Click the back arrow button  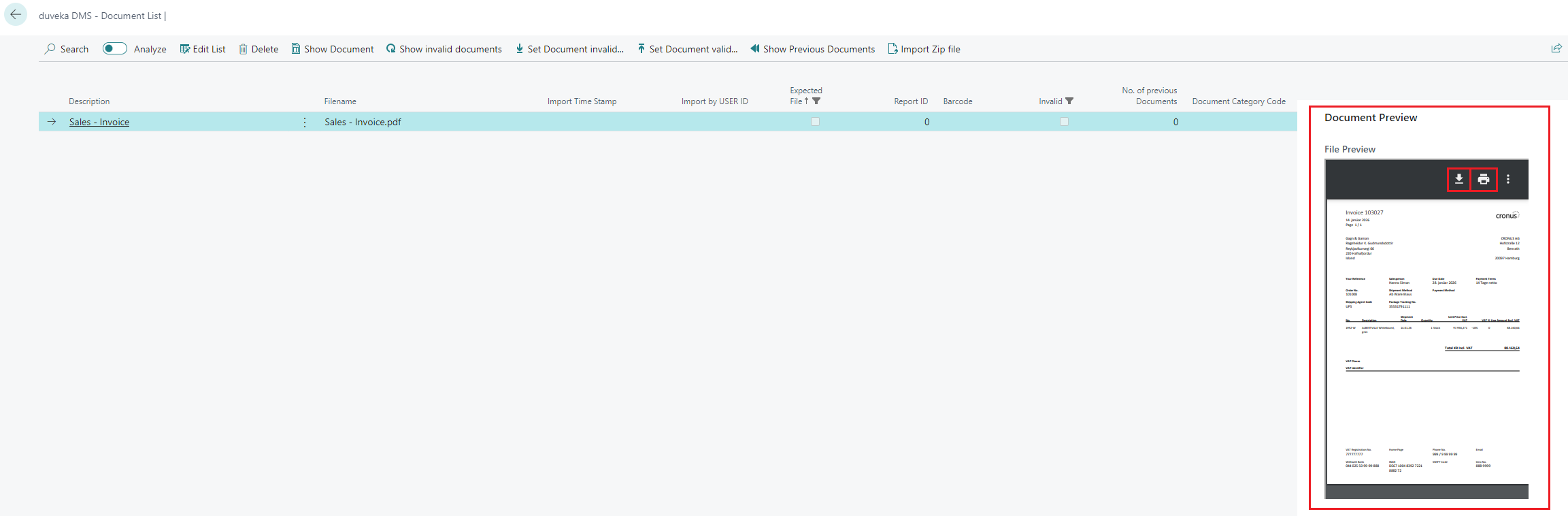(x=16, y=14)
